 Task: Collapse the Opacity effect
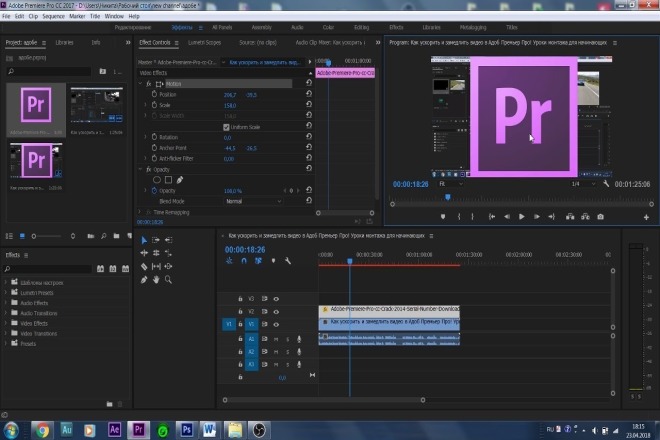pyautogui.click(x=140, y=169)
